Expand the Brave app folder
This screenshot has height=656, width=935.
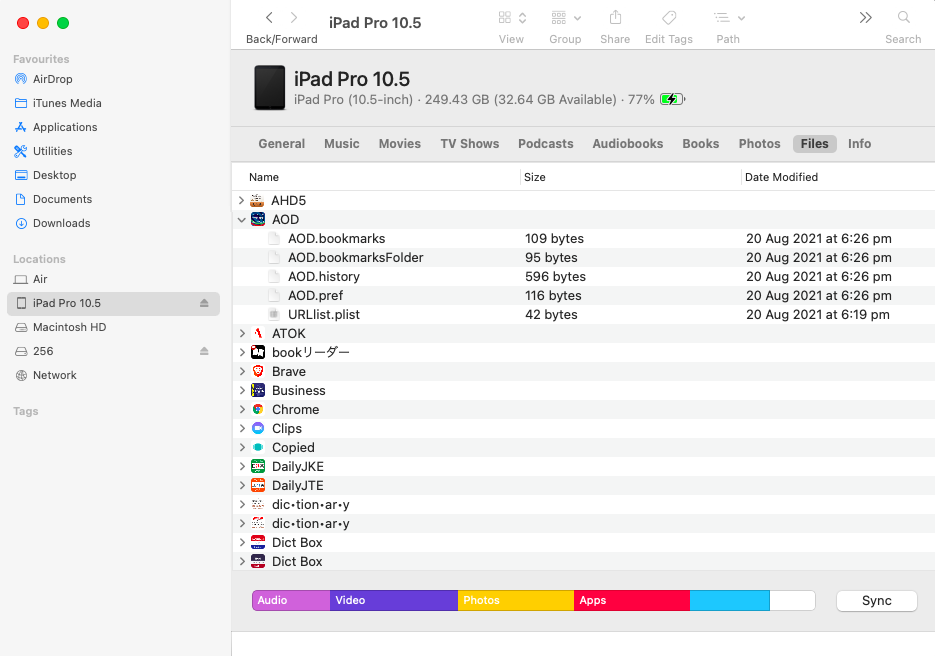(242, 372)
